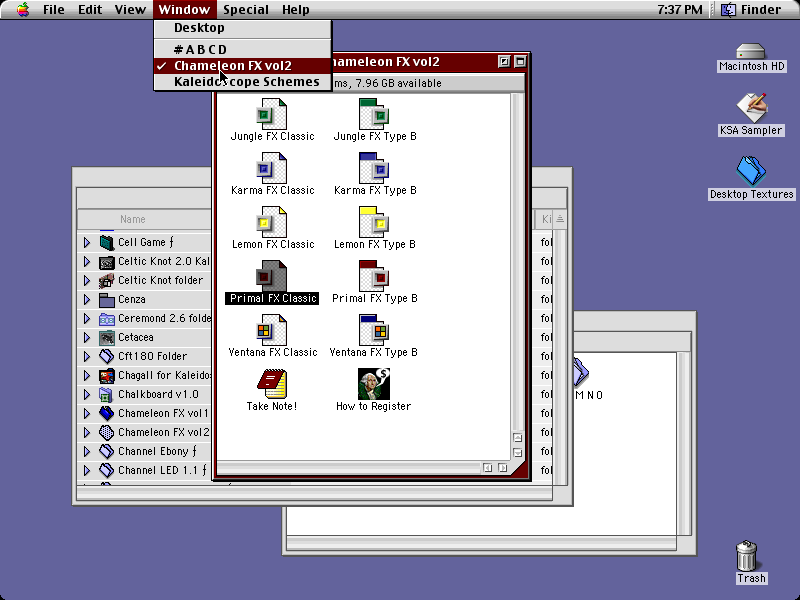Select the How to Register icon
Image resolution: width=800 pixels, height=600 pixels.
(x=374, y=384)
